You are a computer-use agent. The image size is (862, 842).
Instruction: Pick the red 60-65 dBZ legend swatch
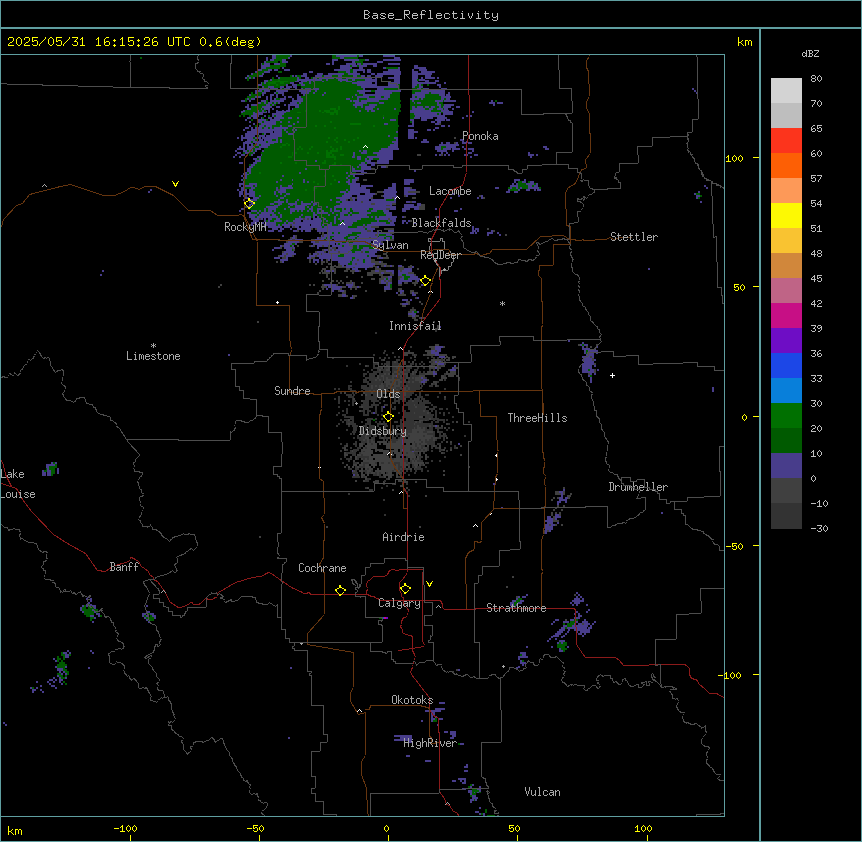tap(786, 141)
